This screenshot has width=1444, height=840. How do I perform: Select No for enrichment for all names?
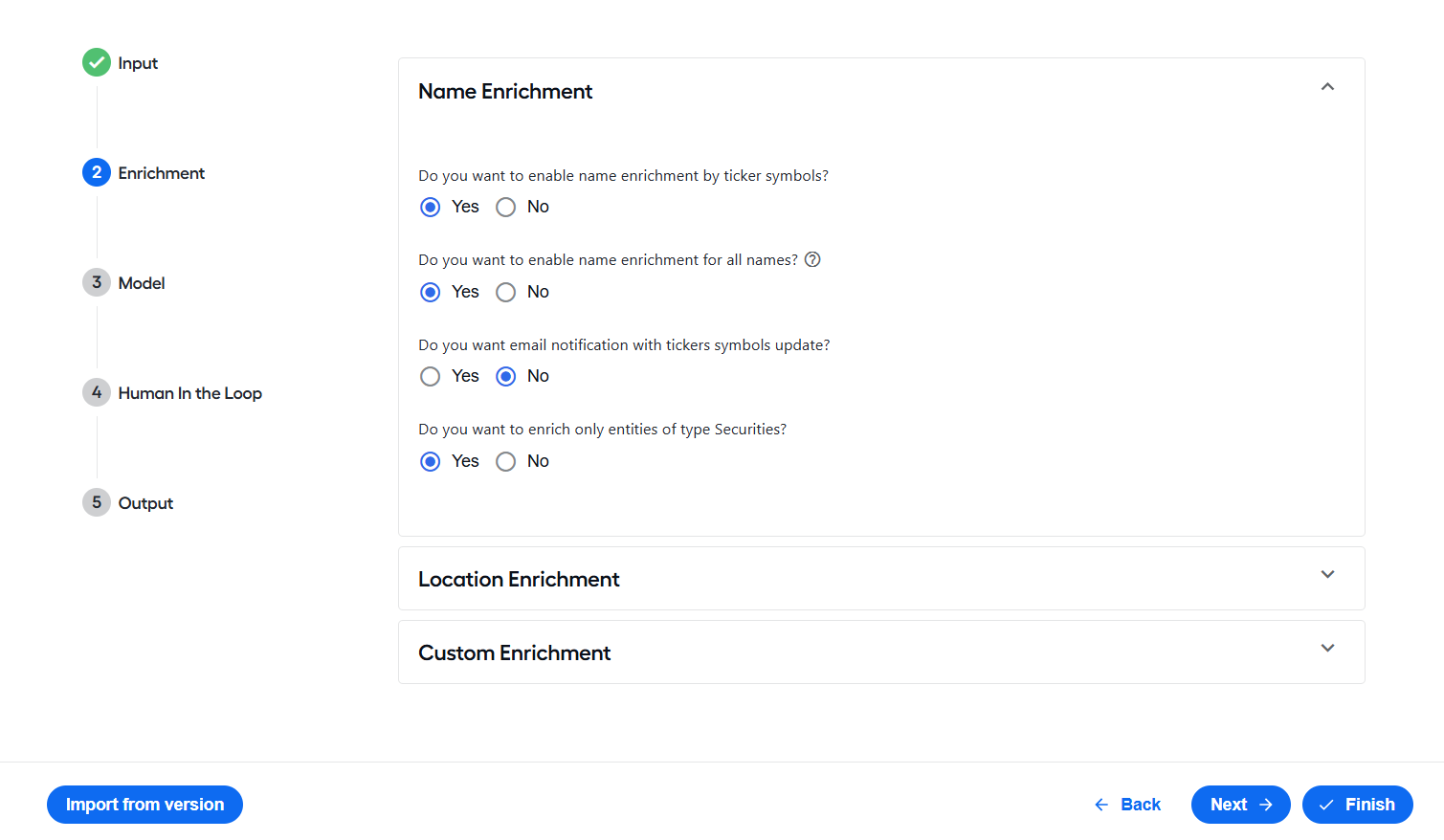pyautogui.click(x=506, y=292)
